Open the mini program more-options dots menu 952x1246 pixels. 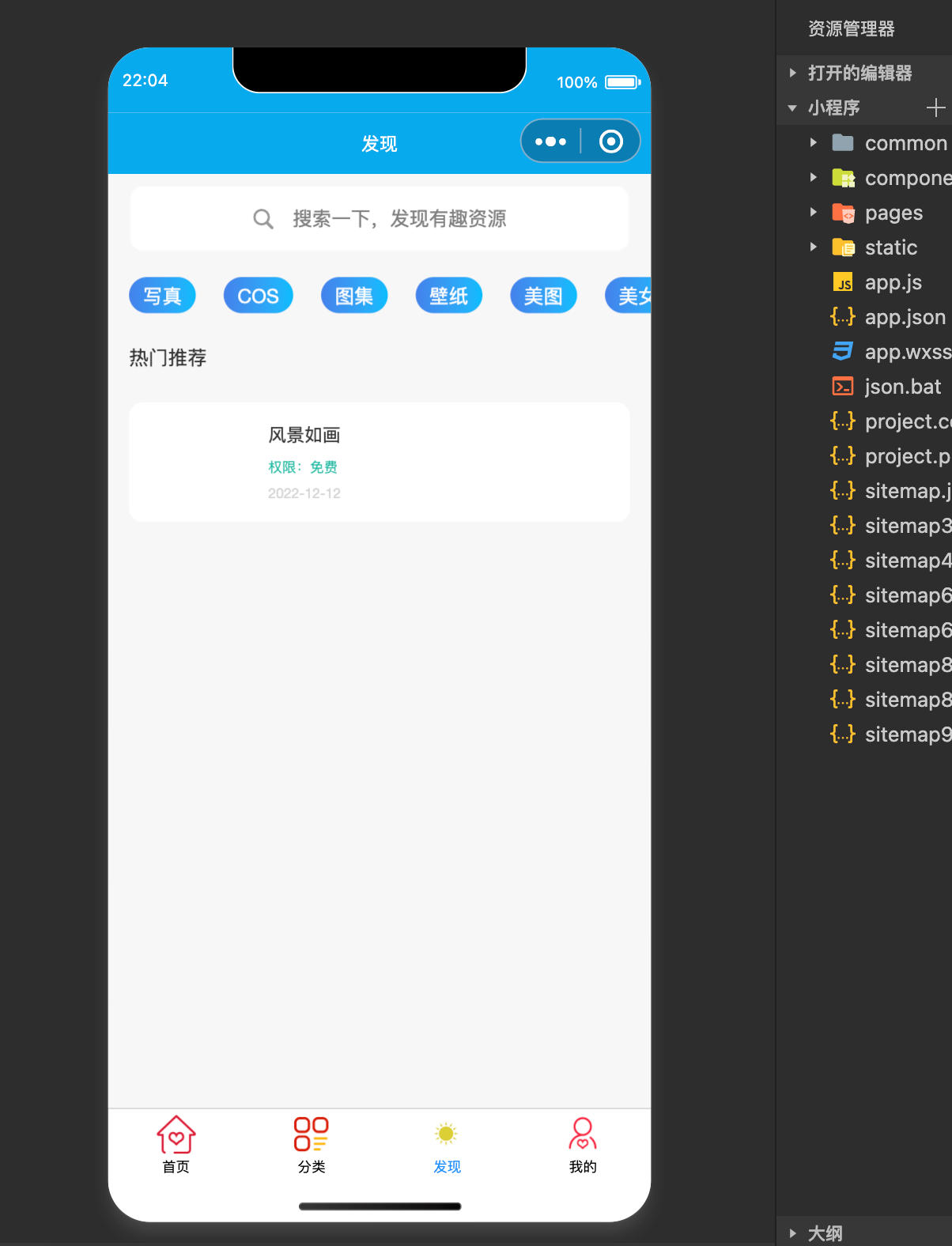point(551,142)
